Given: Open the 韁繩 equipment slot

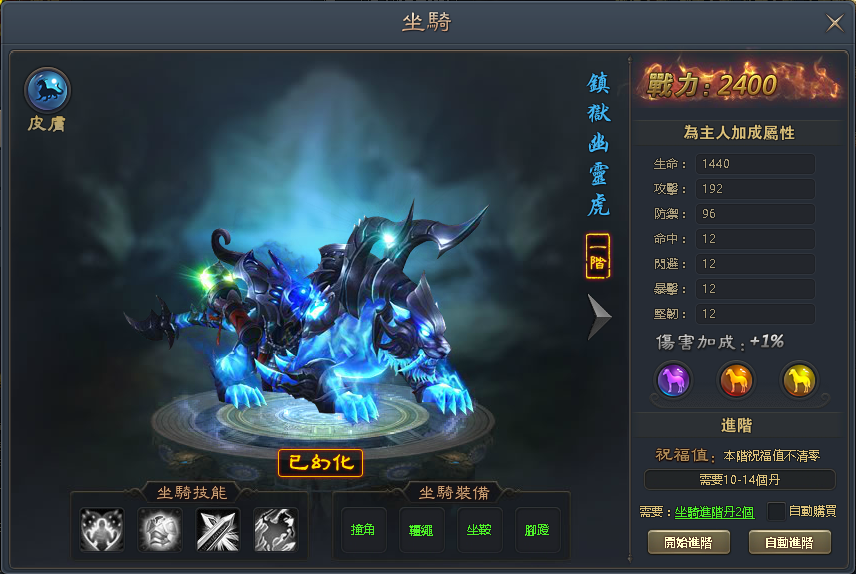Looking at the screenshot, I should 421,529.
